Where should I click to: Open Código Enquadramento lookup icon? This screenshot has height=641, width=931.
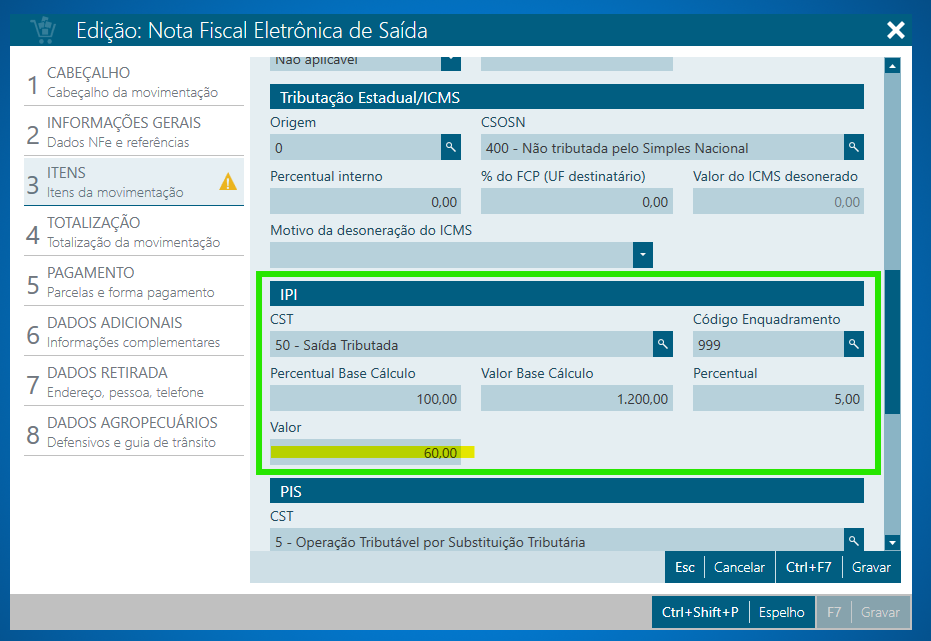tap(853, 345)
